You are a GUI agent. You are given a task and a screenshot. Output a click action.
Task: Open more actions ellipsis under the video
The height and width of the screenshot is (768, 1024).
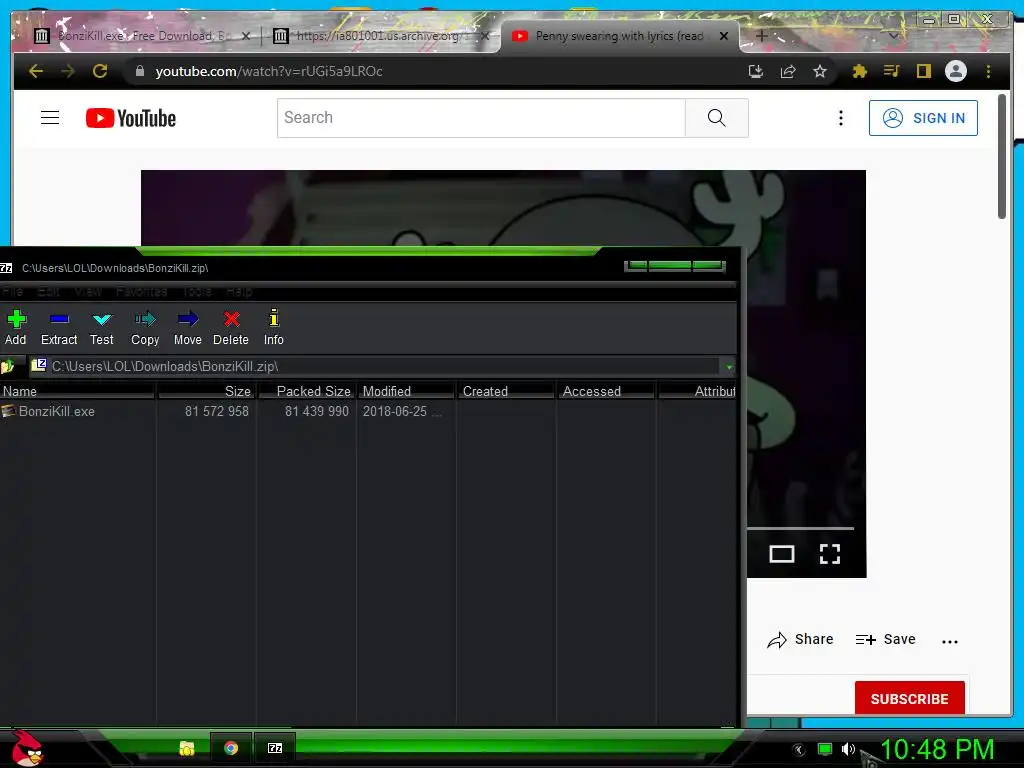coord(950,641)
